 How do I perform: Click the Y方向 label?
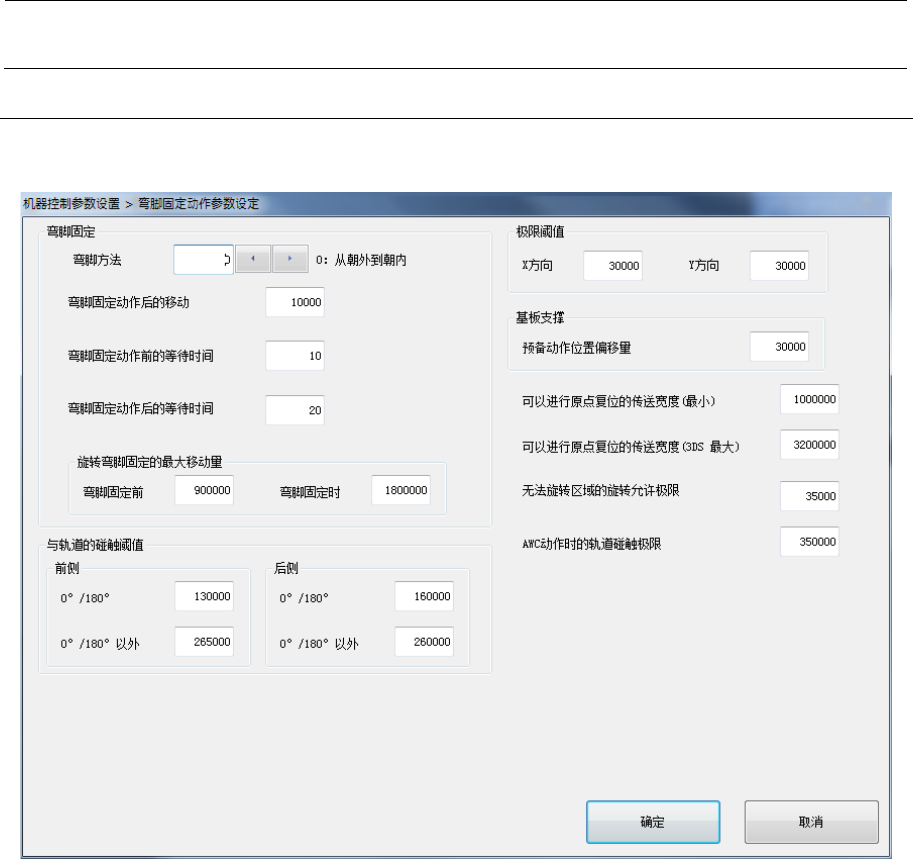[x=703, y=266]
